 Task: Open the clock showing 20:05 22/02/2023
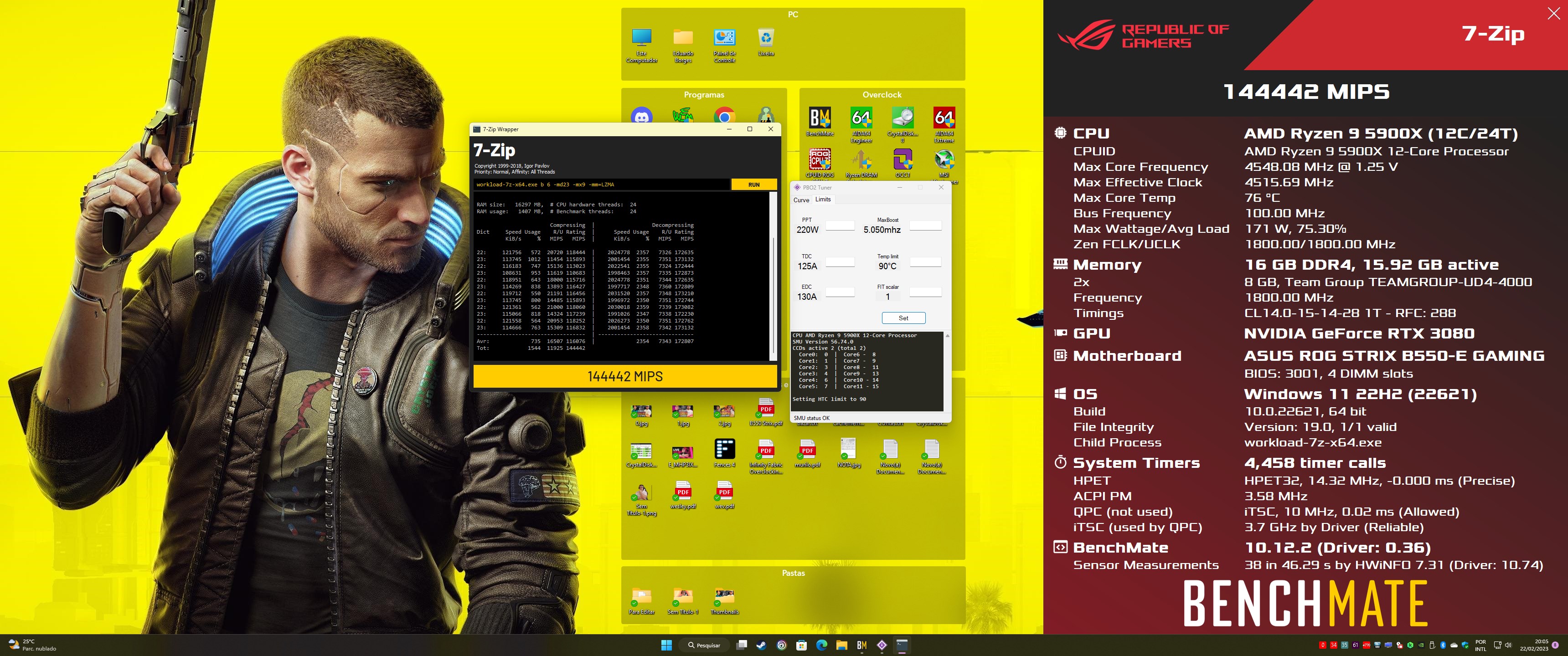pyautogui.click(x=1533, y=645)
